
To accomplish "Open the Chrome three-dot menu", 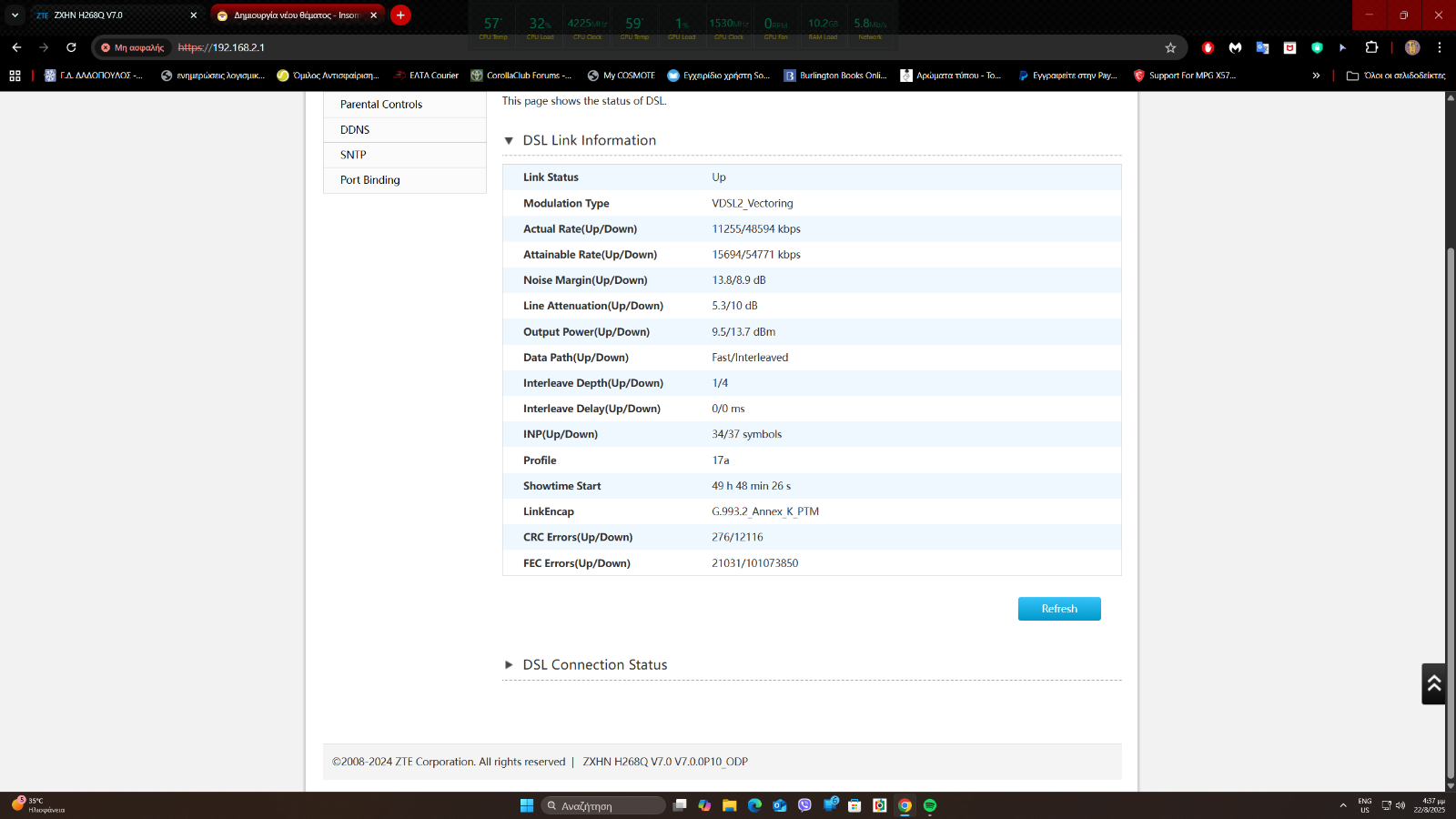I will [x=1440, y=47].
